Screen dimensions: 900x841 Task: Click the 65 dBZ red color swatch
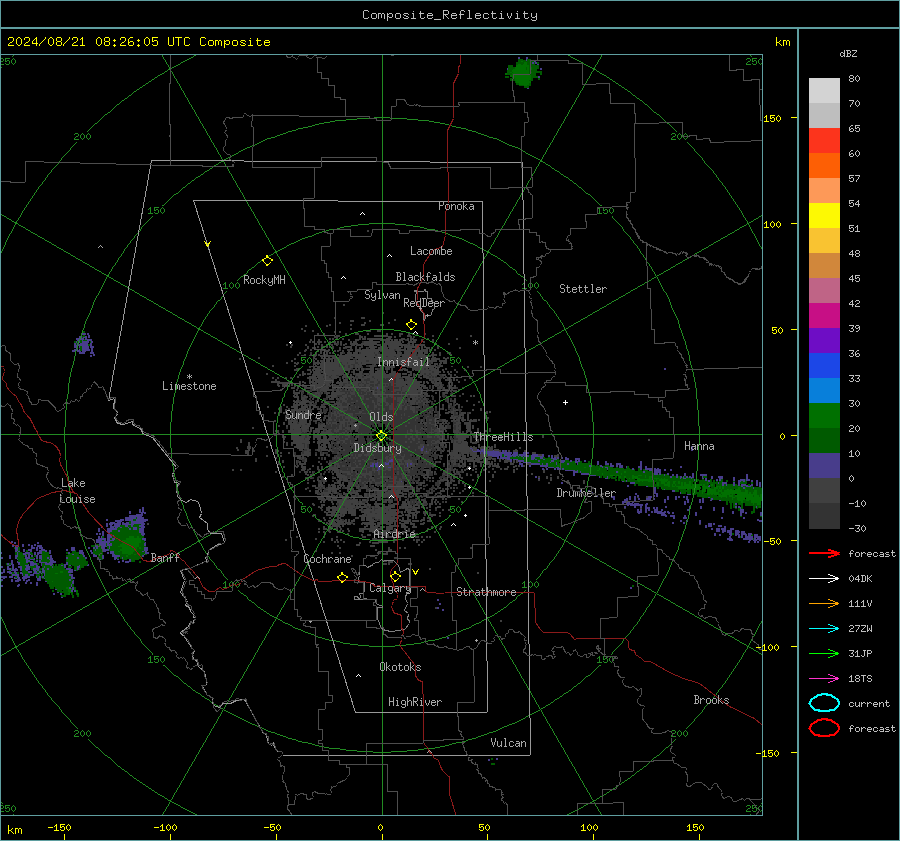[x=824, y=140]
